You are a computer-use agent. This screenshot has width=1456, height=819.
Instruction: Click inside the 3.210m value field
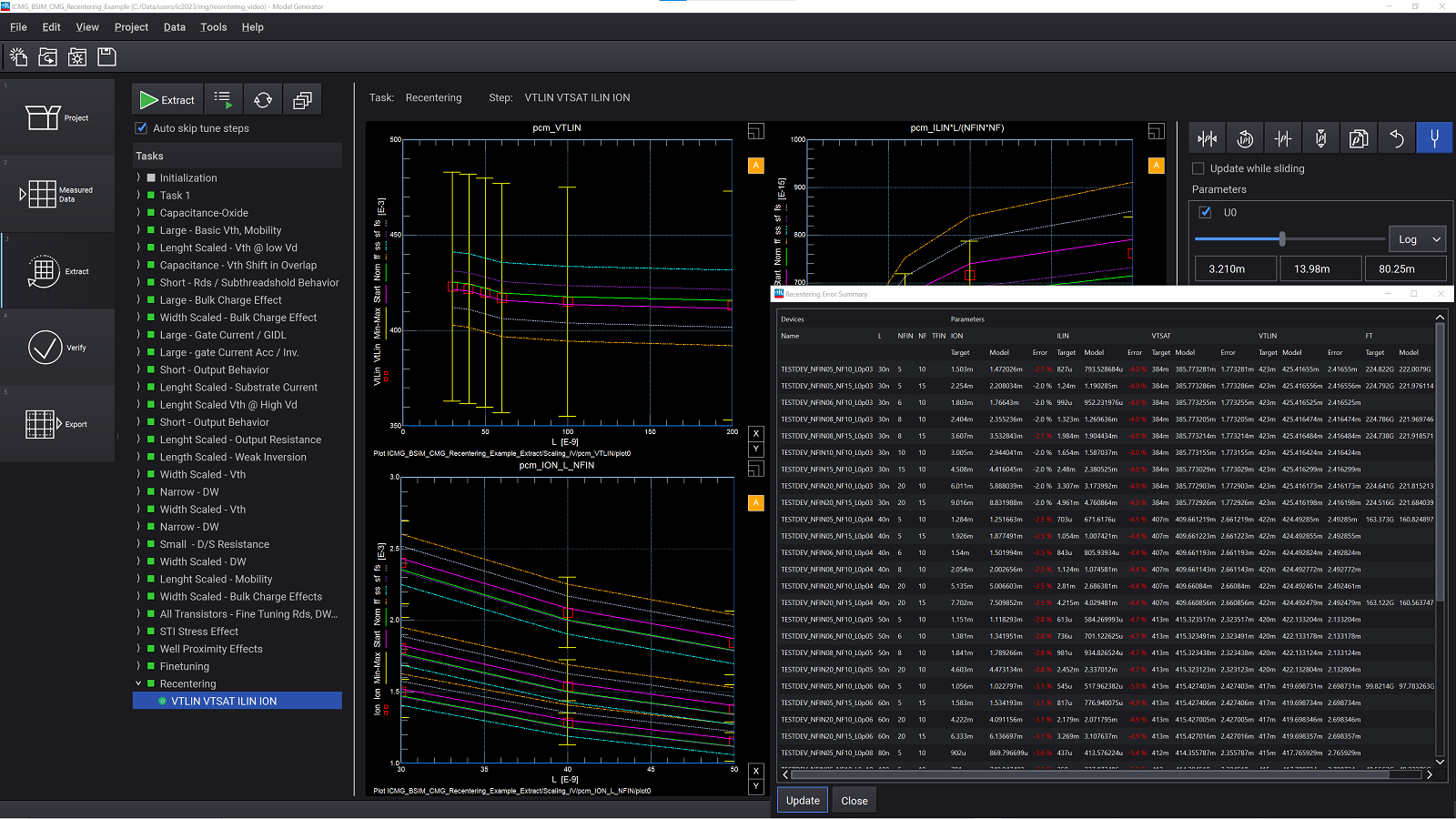click(1235, 268)
